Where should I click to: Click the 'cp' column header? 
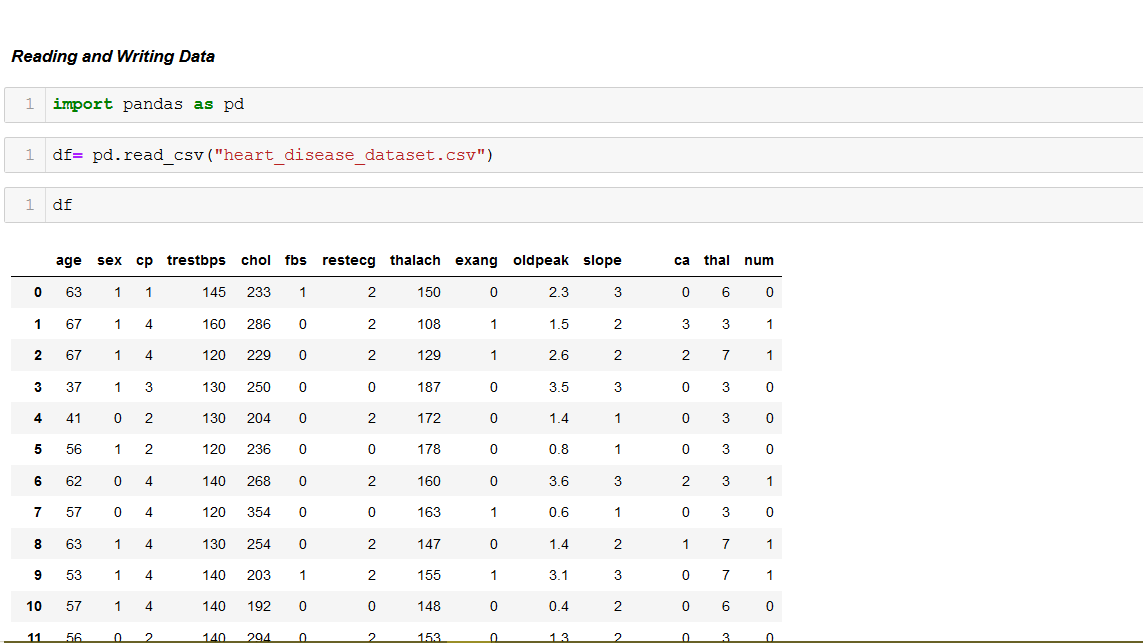pyautogui.click(x=144, y=260)
